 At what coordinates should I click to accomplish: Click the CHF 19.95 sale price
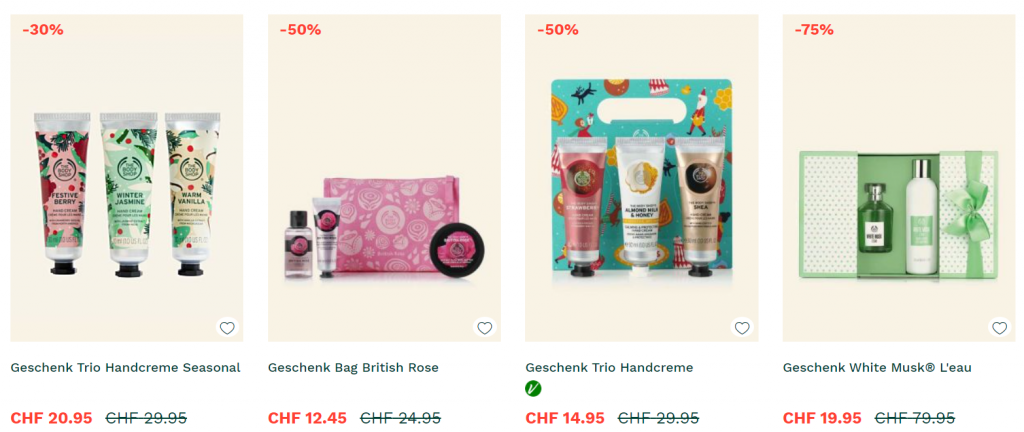point(822,418)
